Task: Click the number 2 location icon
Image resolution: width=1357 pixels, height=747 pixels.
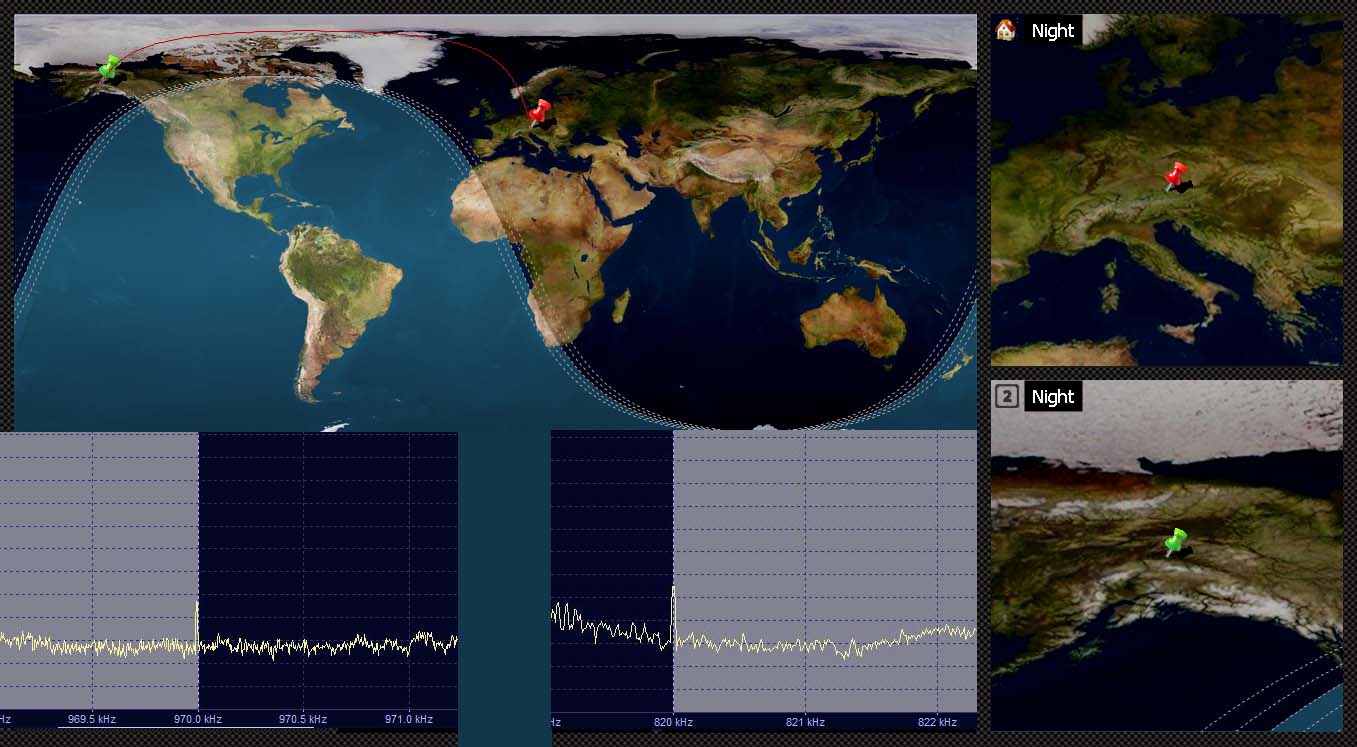Action: click(1007, 397)
